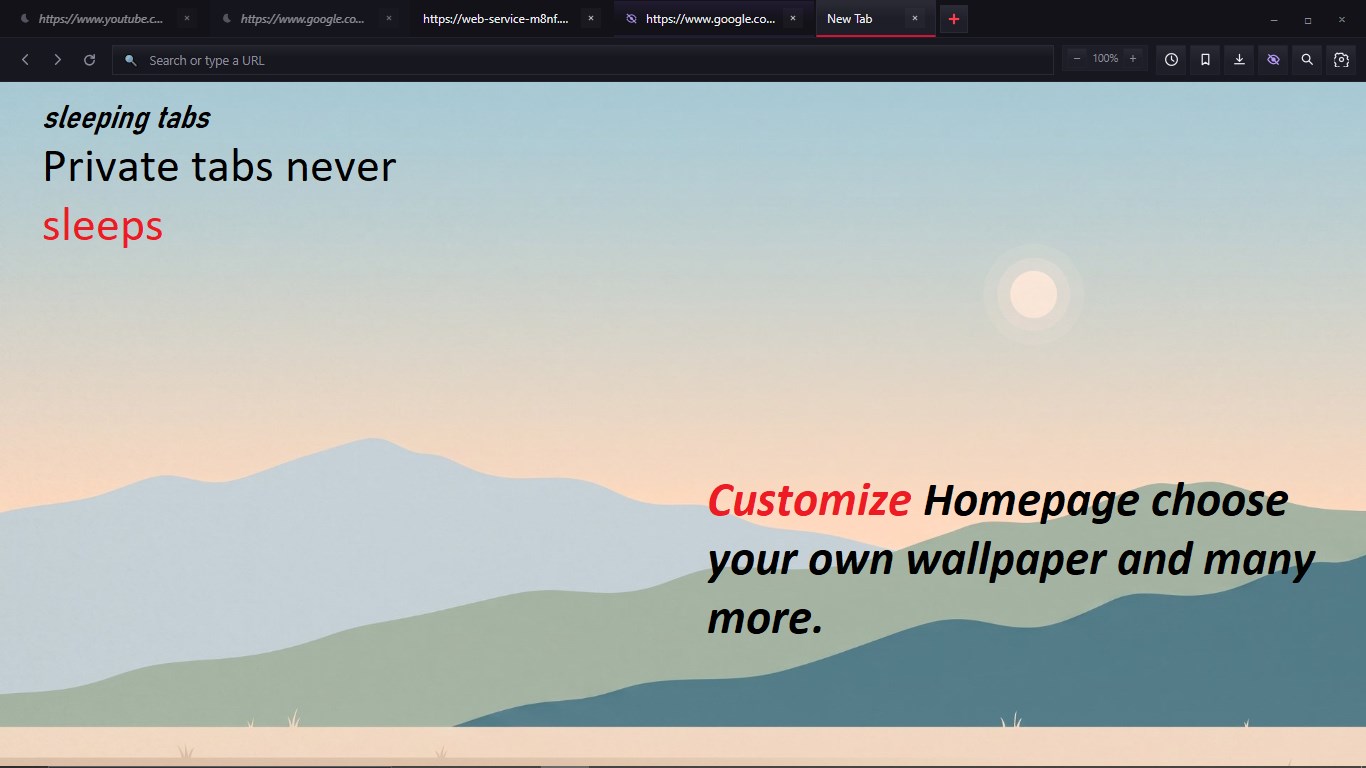Viewport: 1366px width, 768px height.
Task: Toggle private mode with the crossed-eye toolbar icon
Action: click(x=1273, y=60)
